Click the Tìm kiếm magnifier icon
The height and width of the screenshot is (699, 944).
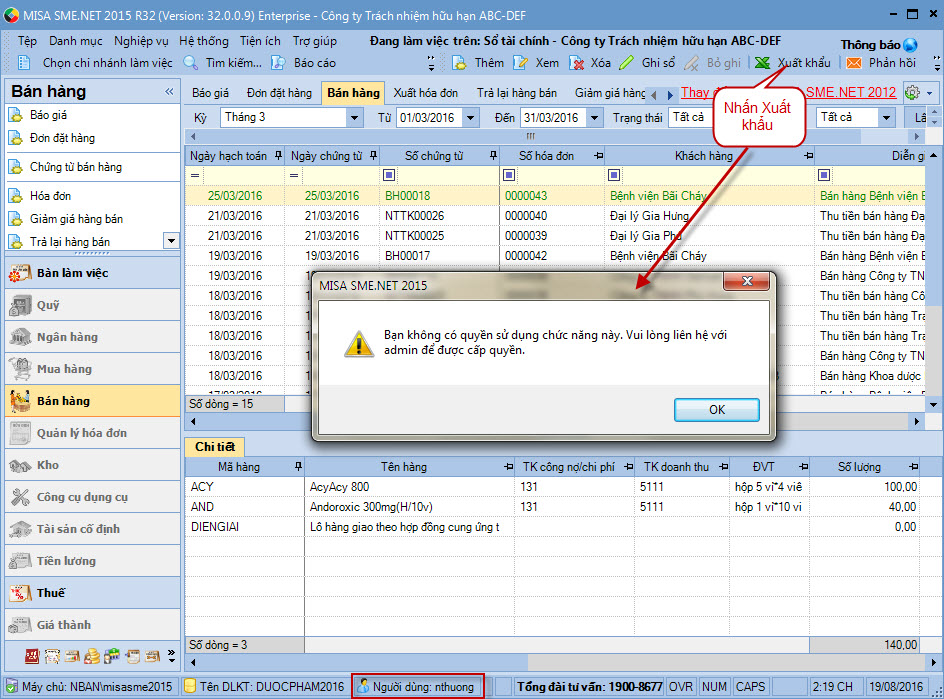click(x=190, y=63)
